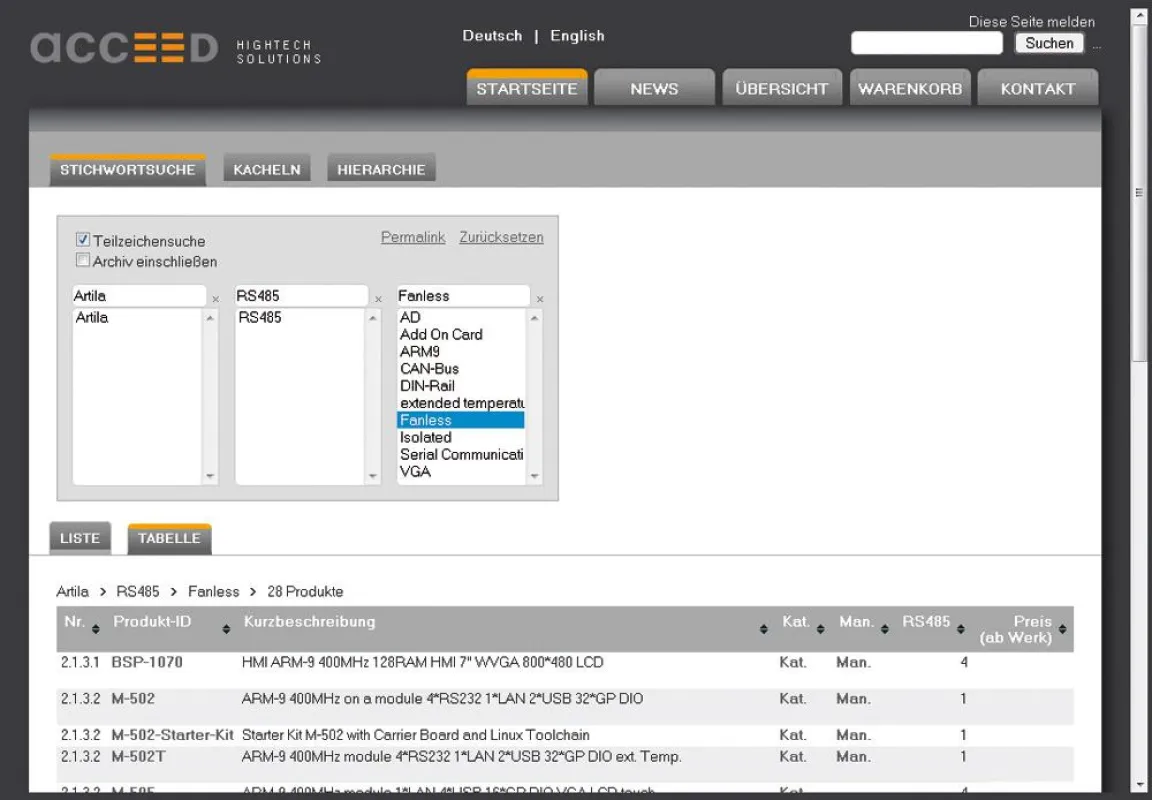Image resolution: width=1152 pixels, height=800 pixels.
Task: Switch to LISTE view tab
Action: pyautogui.click(x=80, y=538)
